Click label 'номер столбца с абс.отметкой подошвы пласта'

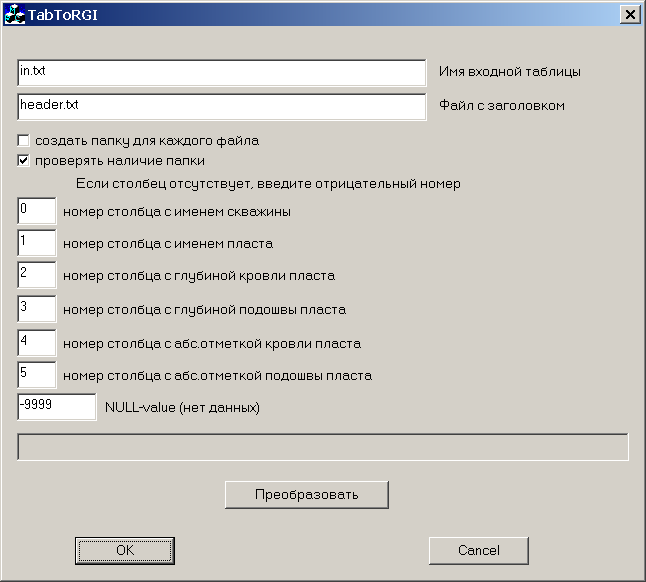(x=218, y=376)
